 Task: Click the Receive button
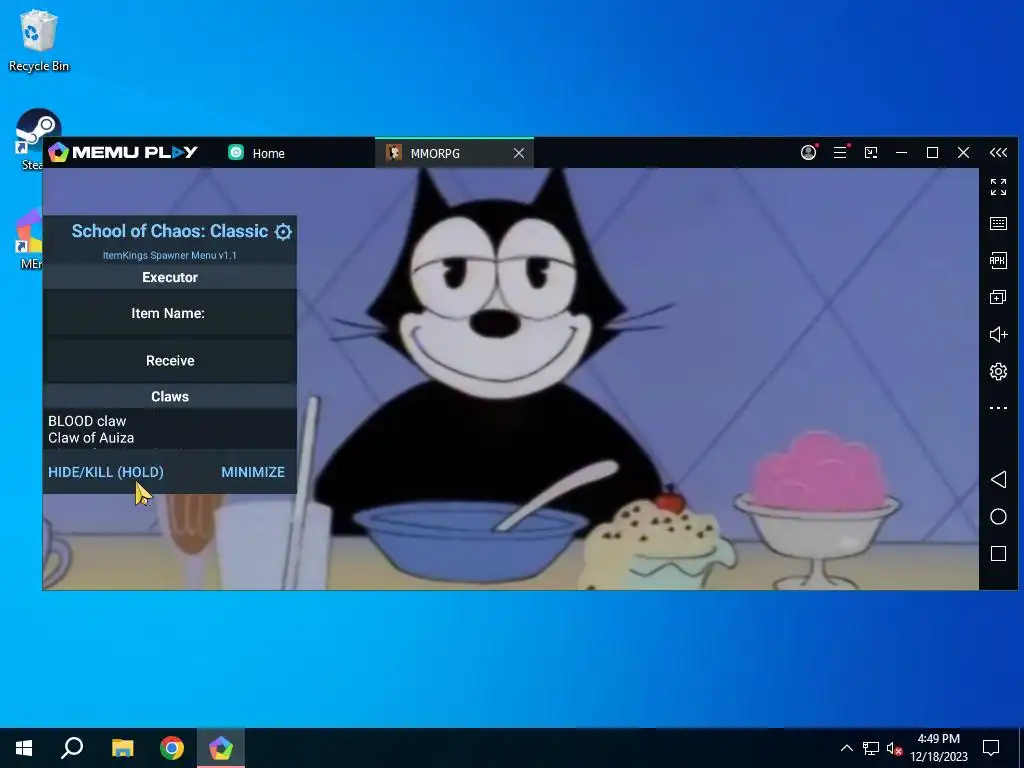170,360
